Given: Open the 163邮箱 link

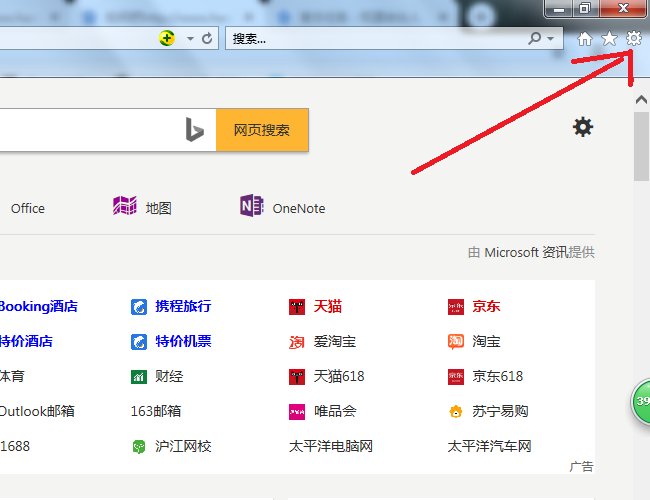Looking at the screenshot, I should pos(156,411).
